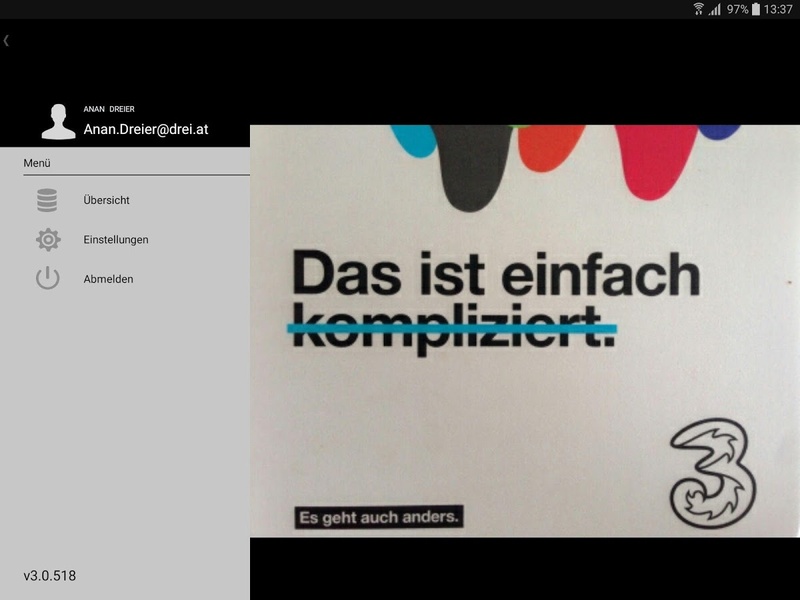Tap the Abmelden power icon

[x=47, y=279]
